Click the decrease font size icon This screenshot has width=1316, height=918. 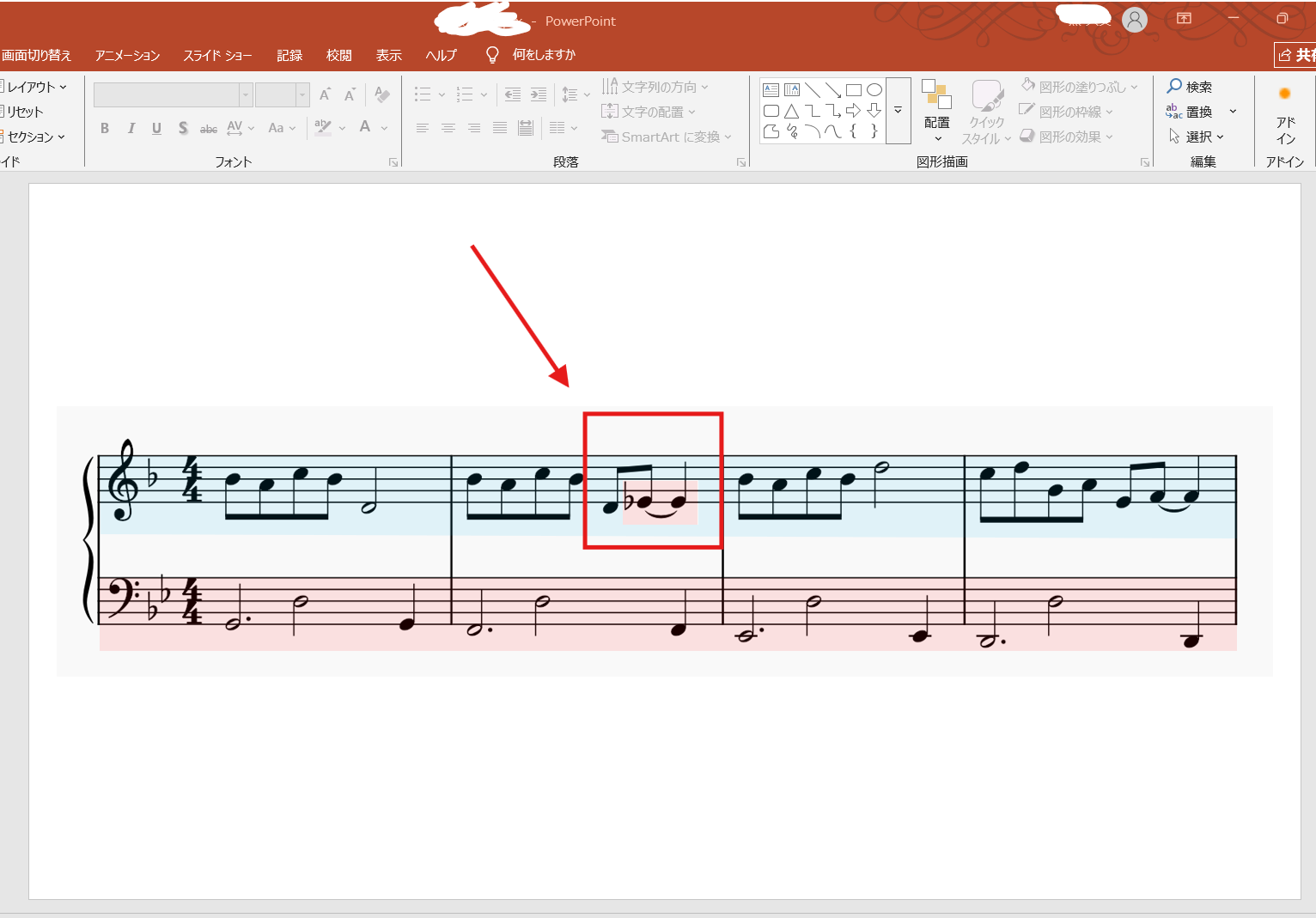pos(350,94)
